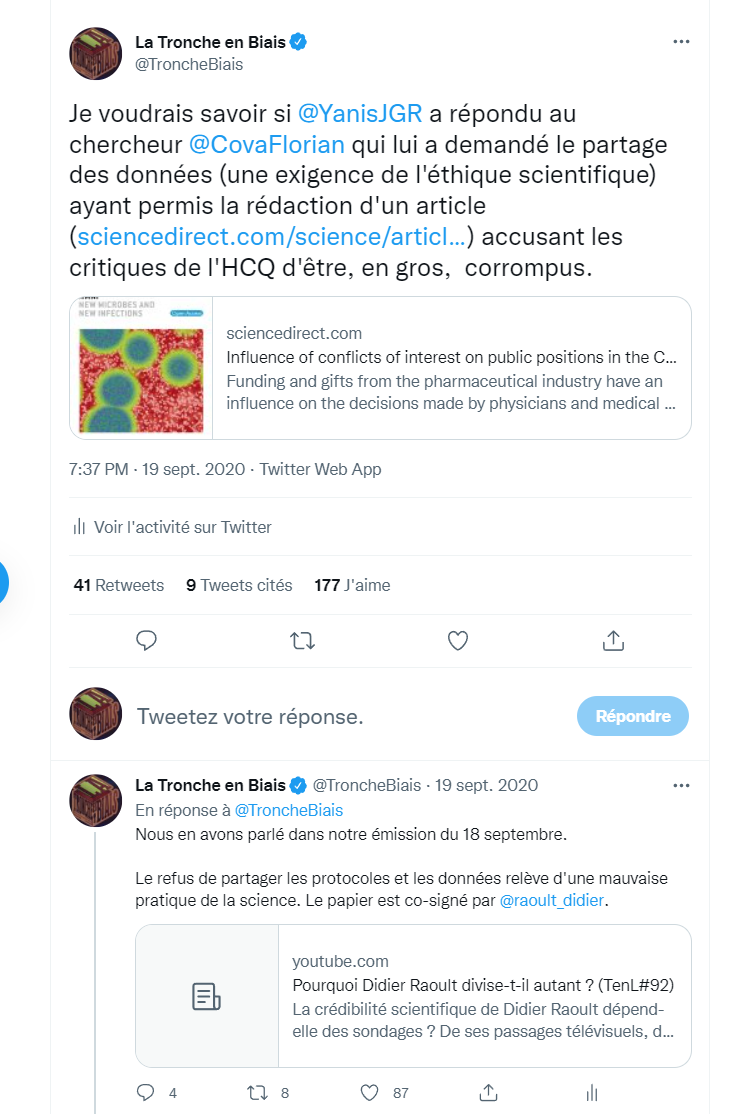Viewport: 732px width, 1114px height.
Task: Like the main tweet with heart icon
Action: 458,640
